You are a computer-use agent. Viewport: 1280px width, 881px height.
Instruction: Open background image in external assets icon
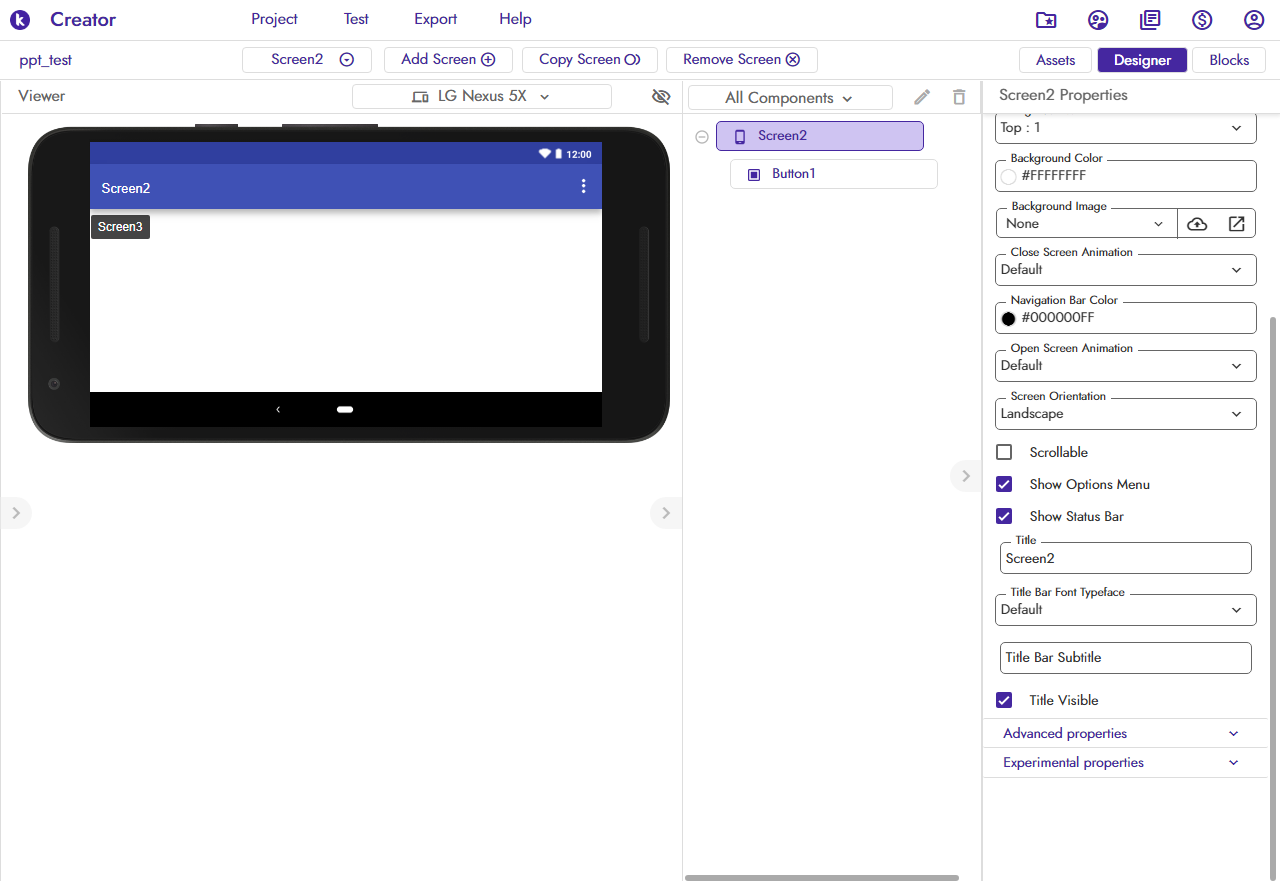(1236, 224)
